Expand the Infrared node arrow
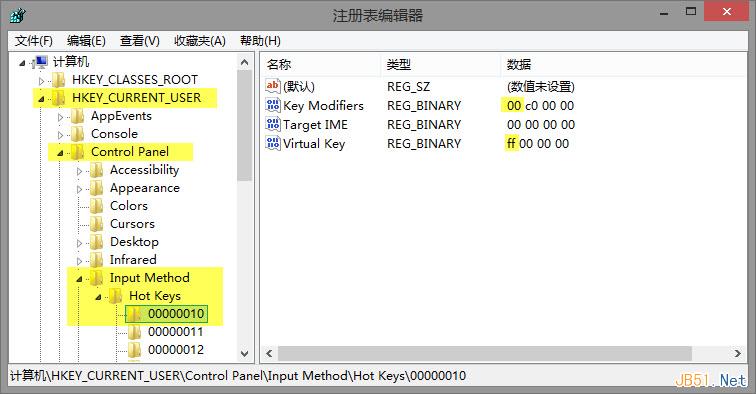The height and width of the screenshot is (394, 756). pyautogui.click(x=80, y=261)
